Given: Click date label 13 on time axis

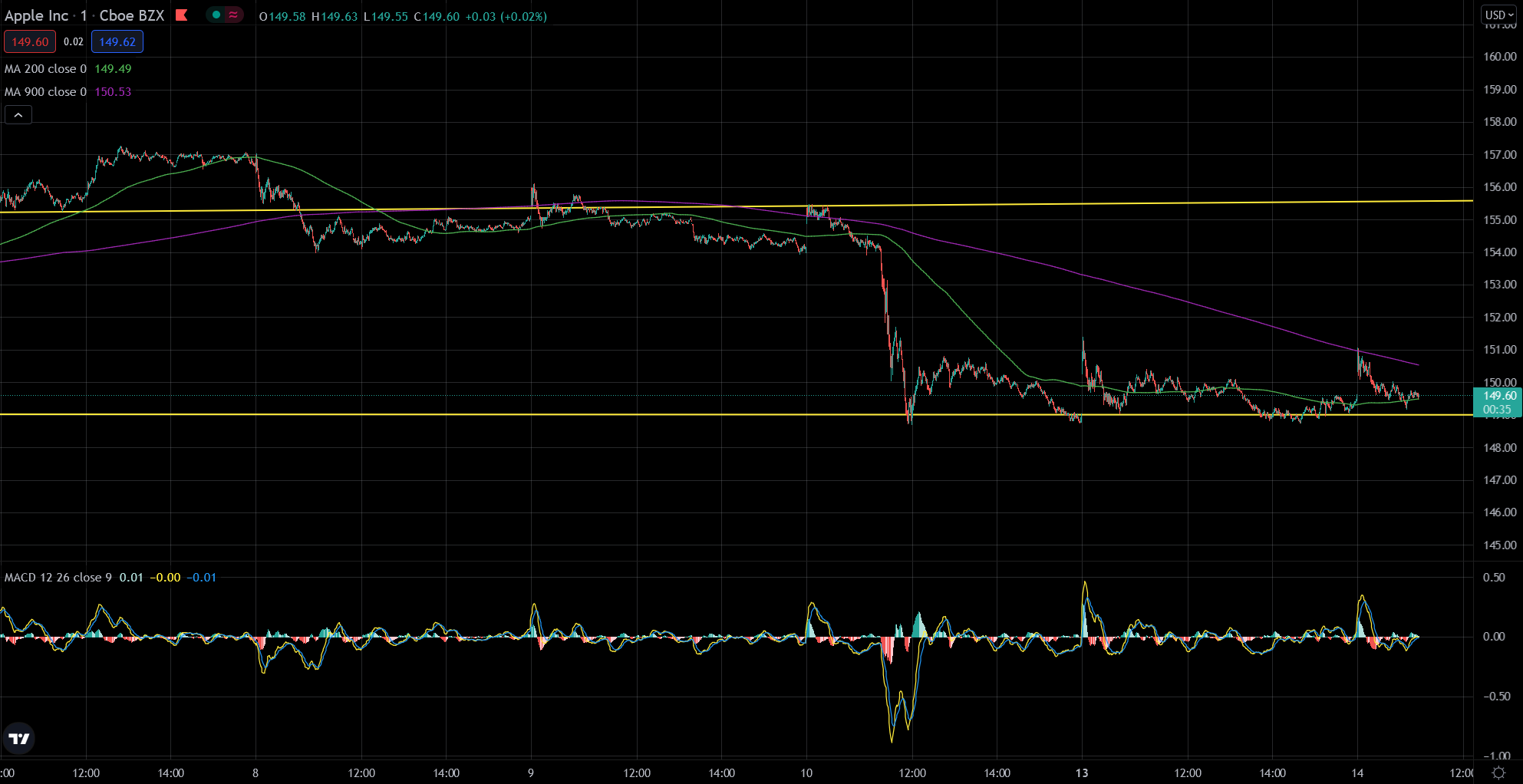Looking at the screenshot, I should coord(1082,772).
